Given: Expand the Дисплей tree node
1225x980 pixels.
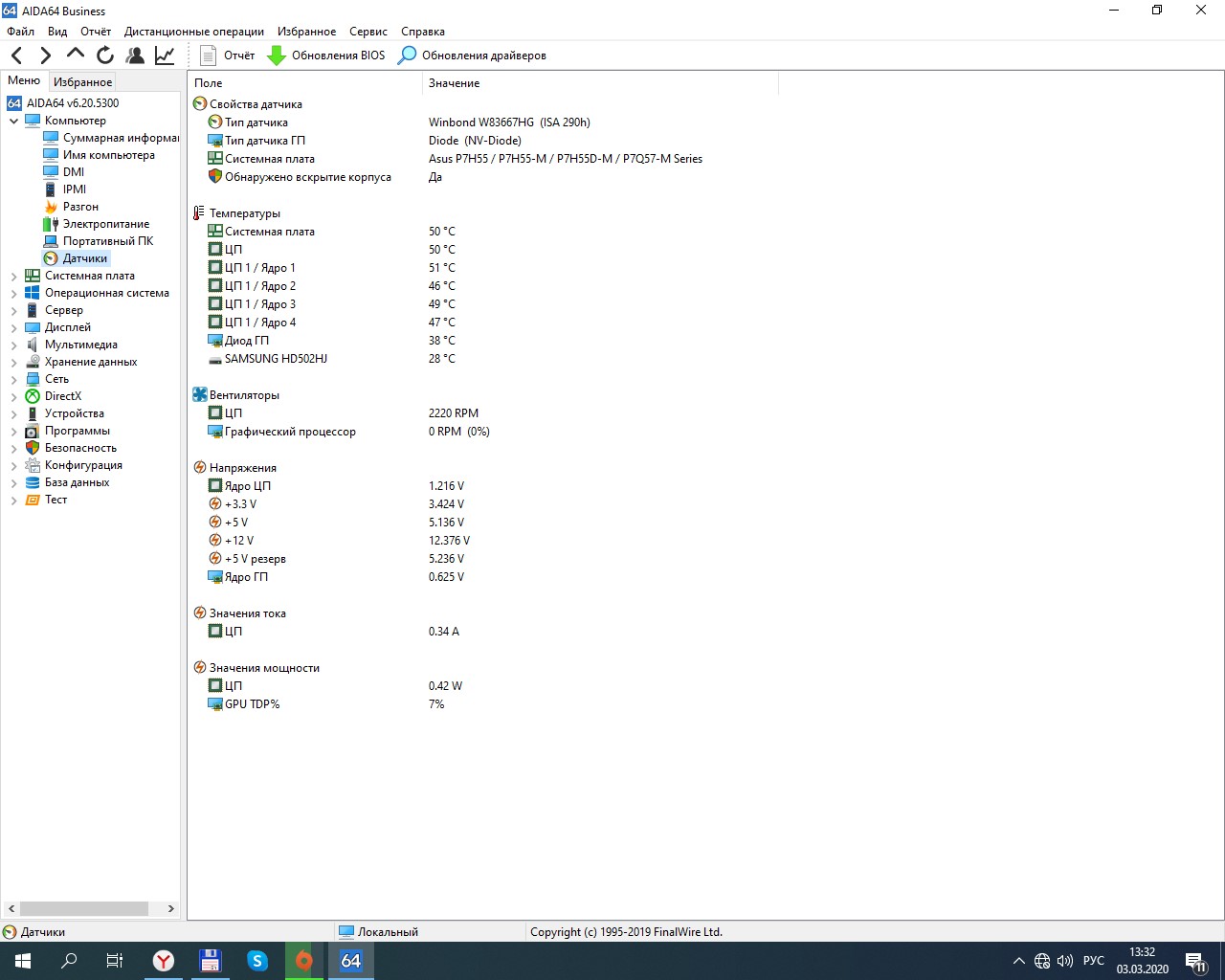Looking at the screenshot, I should 13,327.
